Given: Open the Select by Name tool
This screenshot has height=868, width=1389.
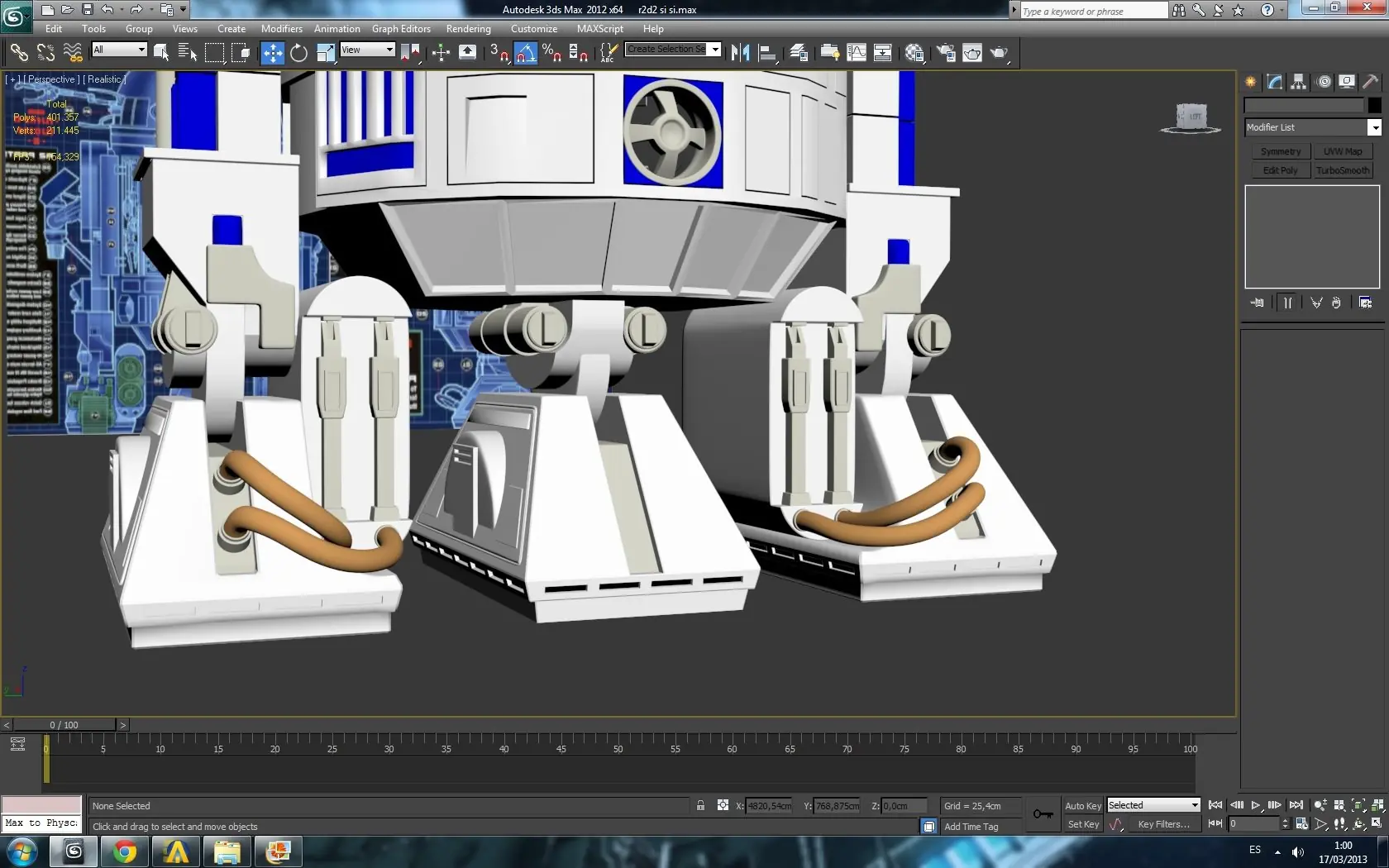Looking at the screenshot, I should [188, 53].
